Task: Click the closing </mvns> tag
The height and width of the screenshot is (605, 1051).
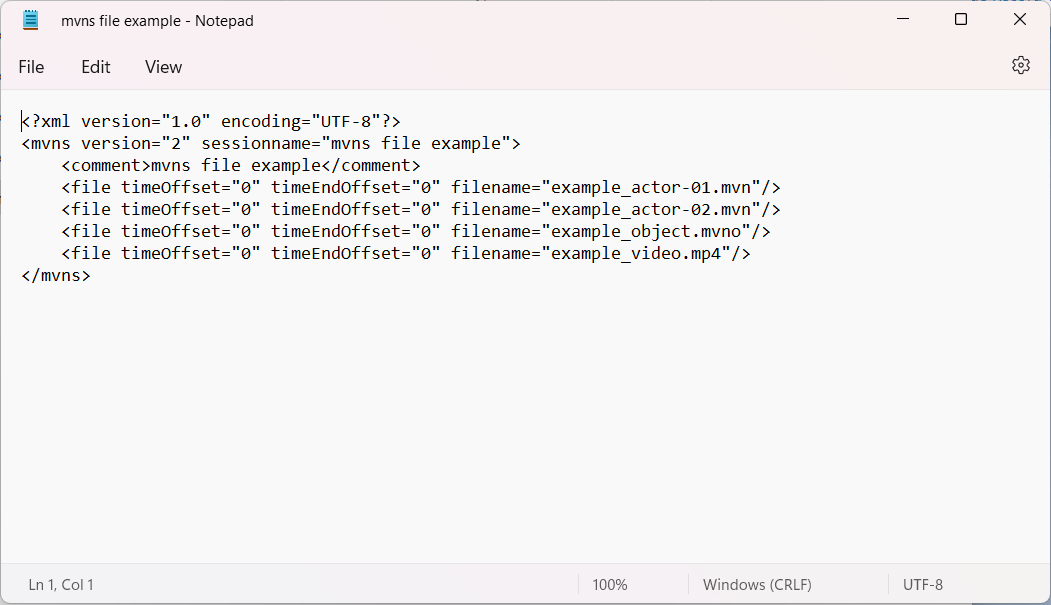Action: (55, 275)
